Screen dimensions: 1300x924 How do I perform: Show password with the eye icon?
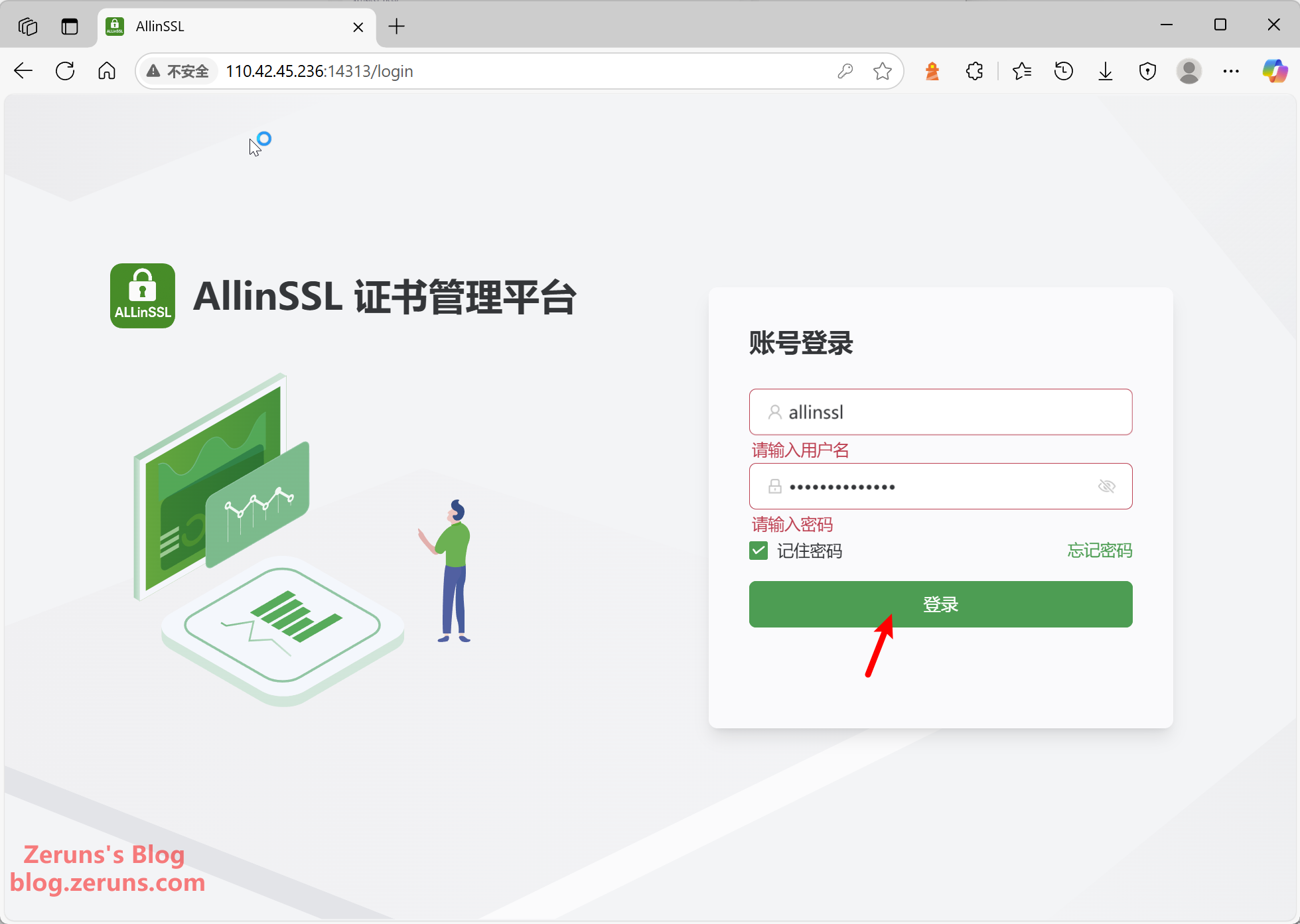point(1107,486)
